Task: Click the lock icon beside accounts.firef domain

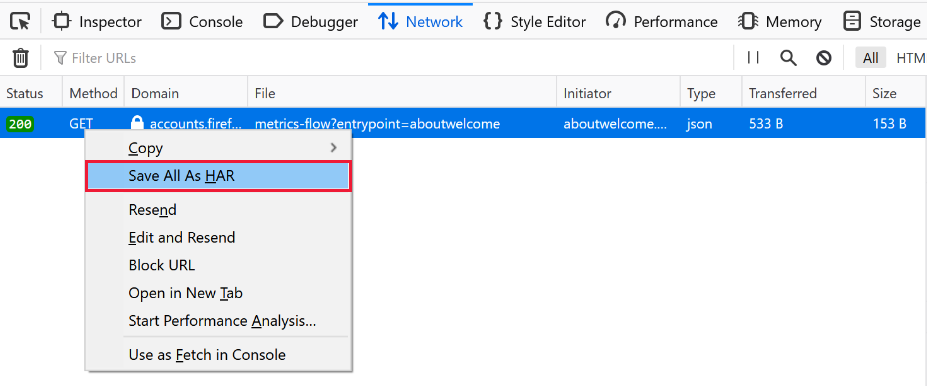Action: pos(137,124)
